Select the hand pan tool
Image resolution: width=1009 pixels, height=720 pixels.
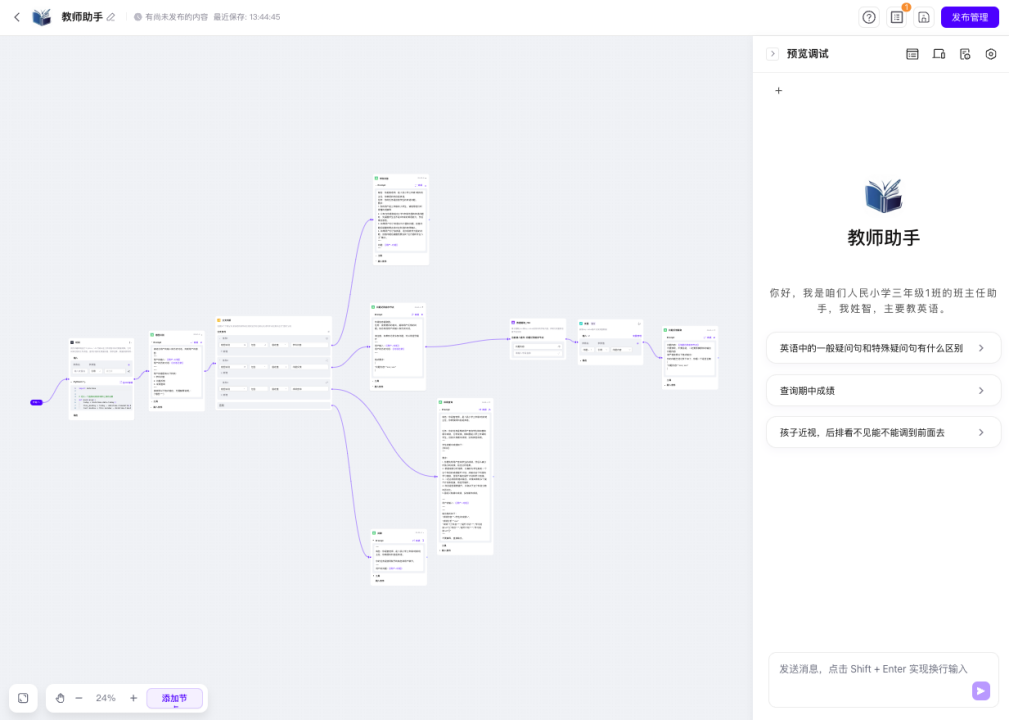60,698
